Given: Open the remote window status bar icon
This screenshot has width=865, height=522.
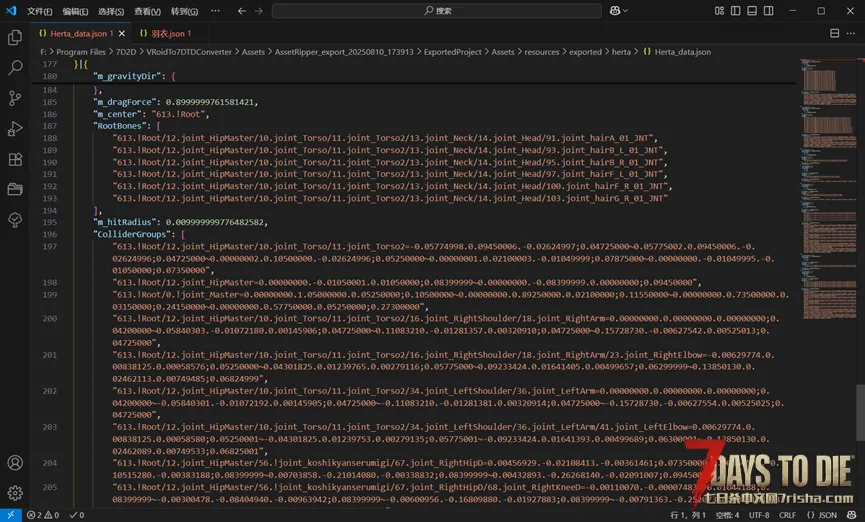Looking at the screenshot, I should pos(10,515).
